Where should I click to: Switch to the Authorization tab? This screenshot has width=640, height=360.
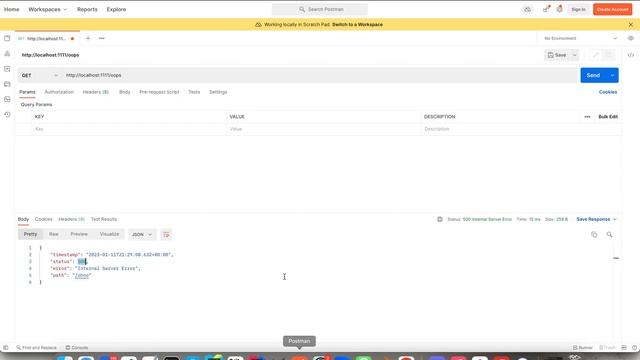click(59, 92)
